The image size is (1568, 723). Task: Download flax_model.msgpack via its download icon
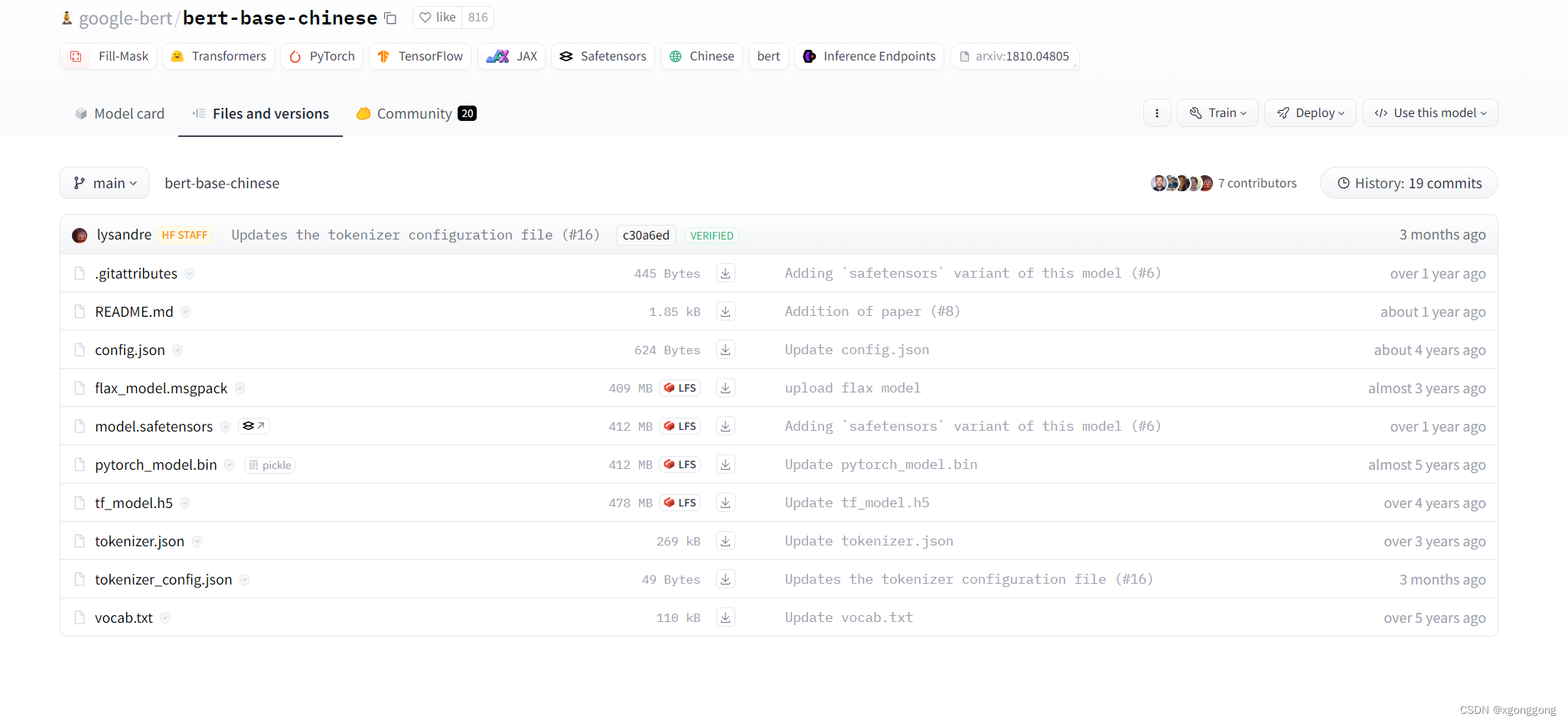(725, 388)
